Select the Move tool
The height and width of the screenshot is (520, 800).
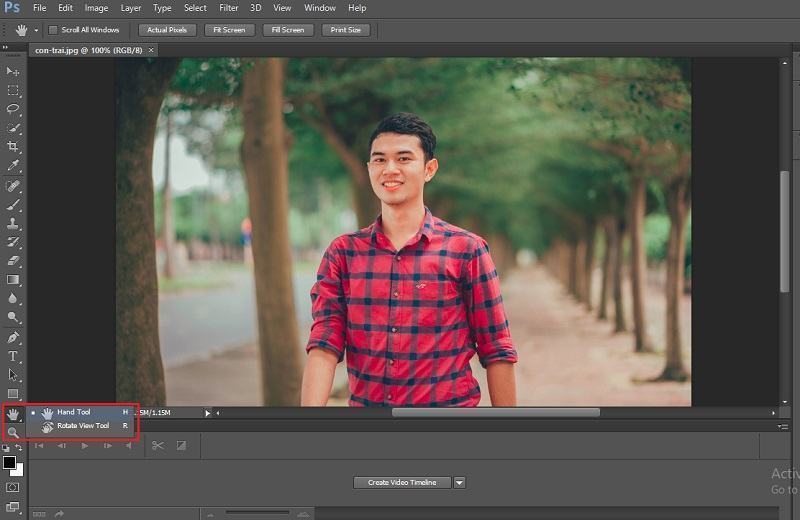click(13, 71)
